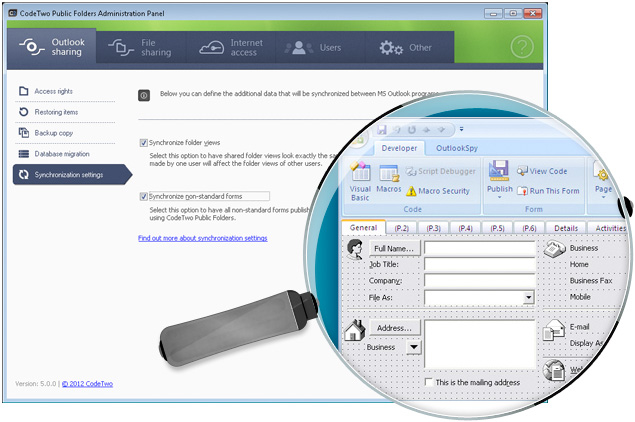Switch to the Developer ribbon tab
Image resolution: width=635 pixels, height=422 pixels.
pos(399,148)
